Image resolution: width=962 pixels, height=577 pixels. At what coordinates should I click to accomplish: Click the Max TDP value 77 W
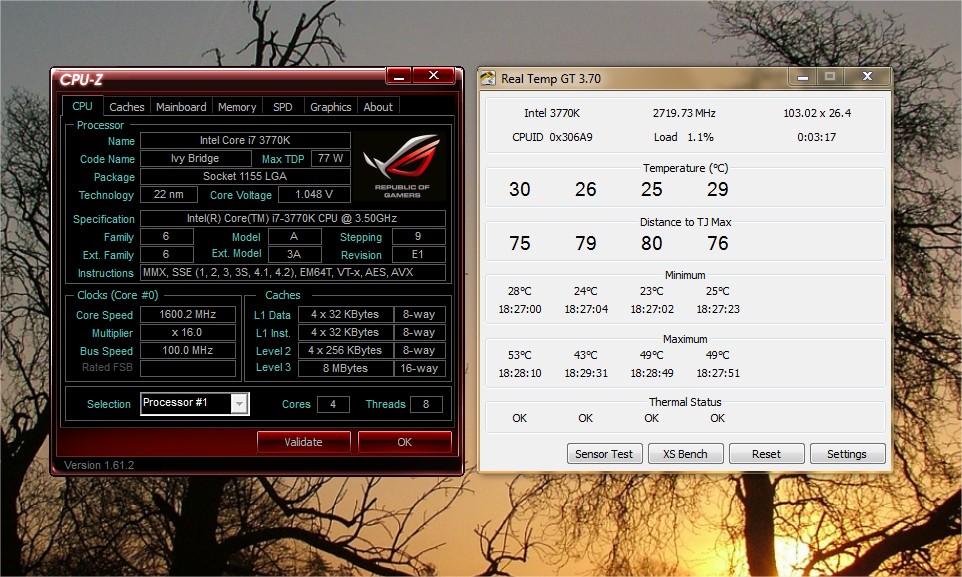coord(331,158)
